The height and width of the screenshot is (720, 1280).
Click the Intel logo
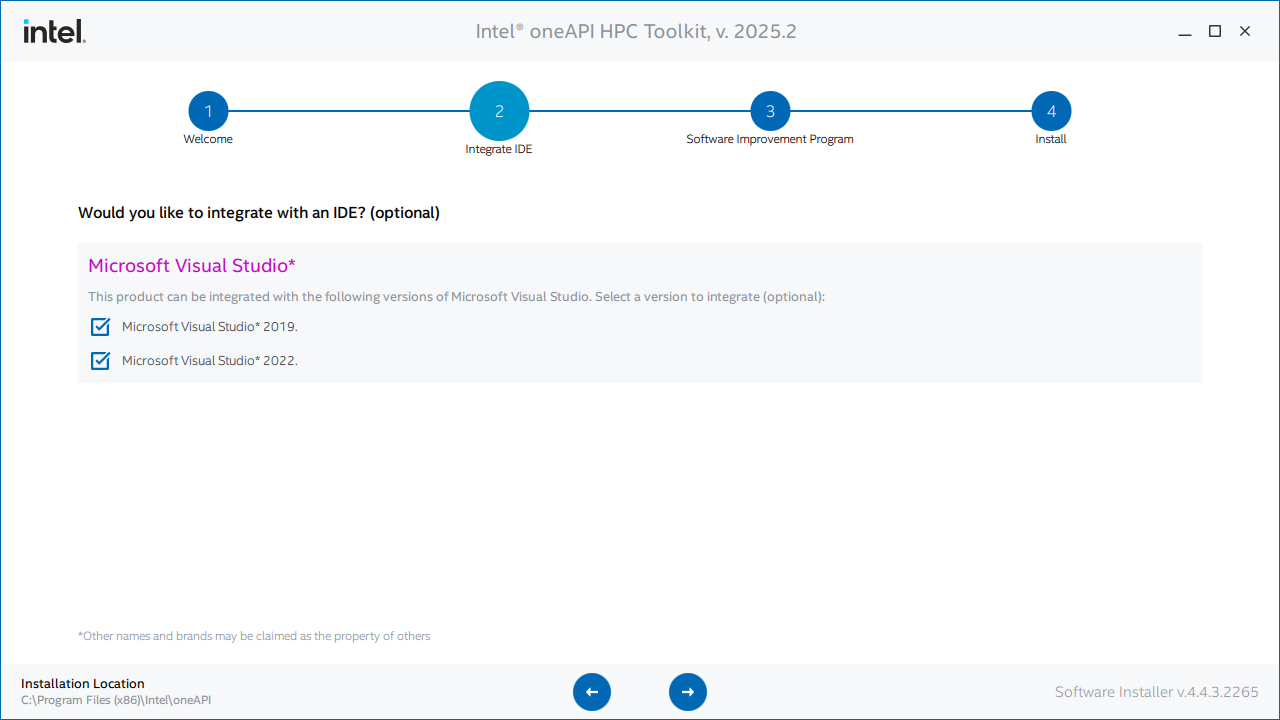tap(54, 31)
